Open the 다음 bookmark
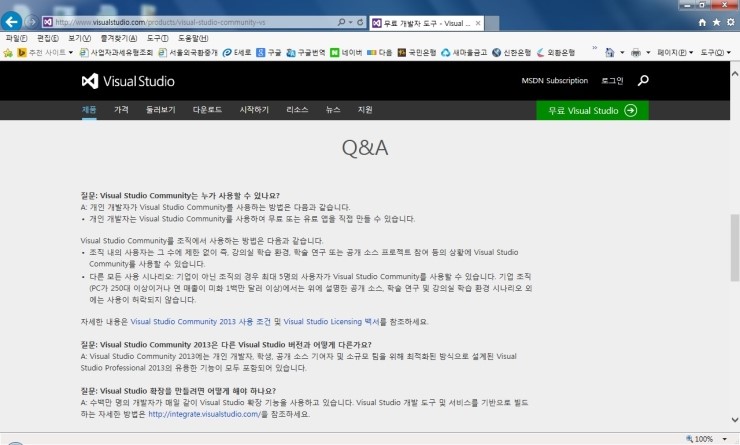 pyautogui.click(x=379, y=52)
